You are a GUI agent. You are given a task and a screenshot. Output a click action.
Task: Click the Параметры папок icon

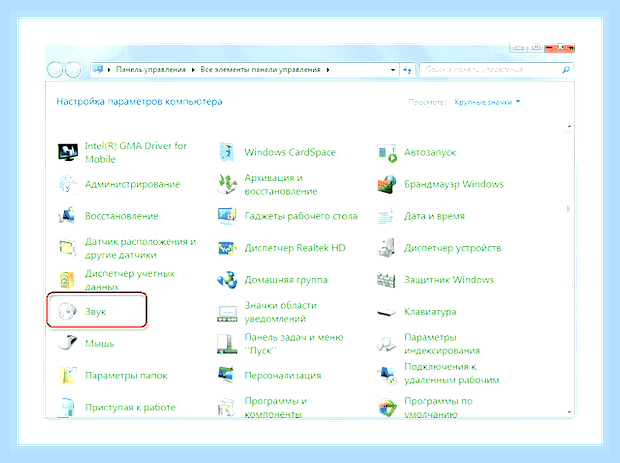(x=68, y=375)
